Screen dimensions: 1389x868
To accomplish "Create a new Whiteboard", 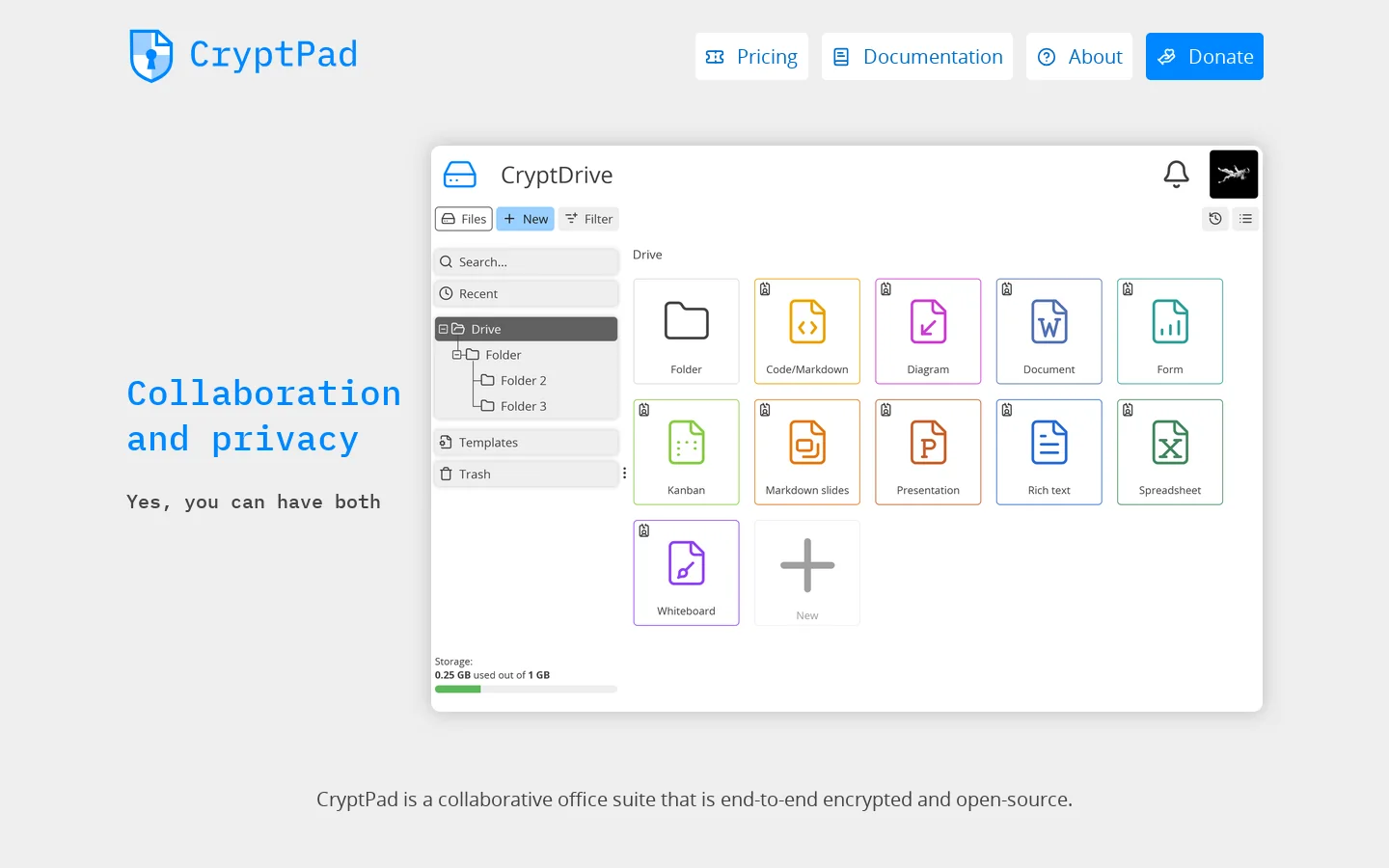I will (687, 573).
